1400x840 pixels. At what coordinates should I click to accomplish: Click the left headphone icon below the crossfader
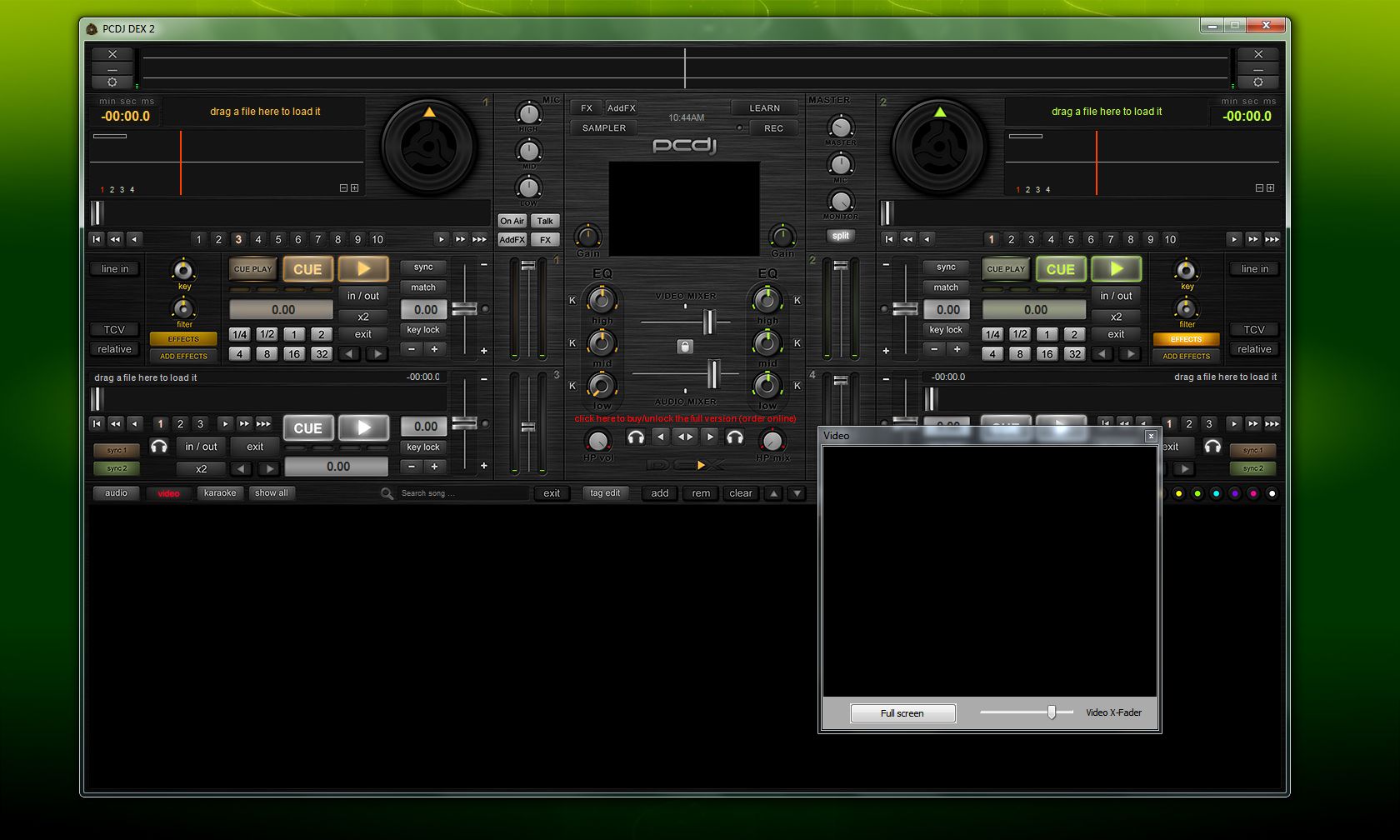click(636, 437)
